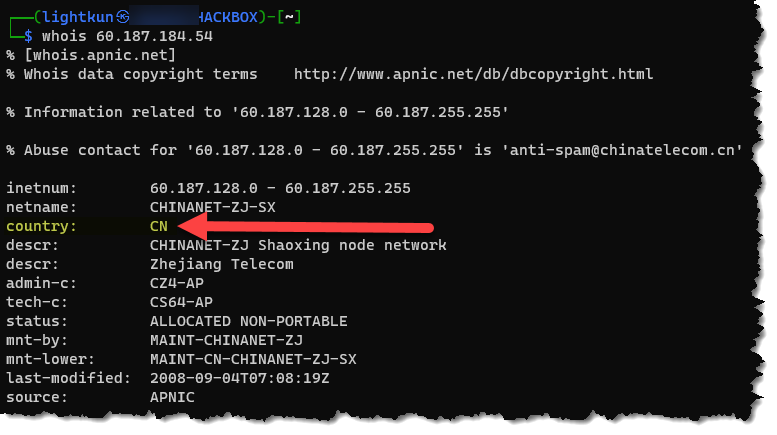The image size is (777, 435).
Task: Click the APNIC source value
Action: click(x=172, y=397)
